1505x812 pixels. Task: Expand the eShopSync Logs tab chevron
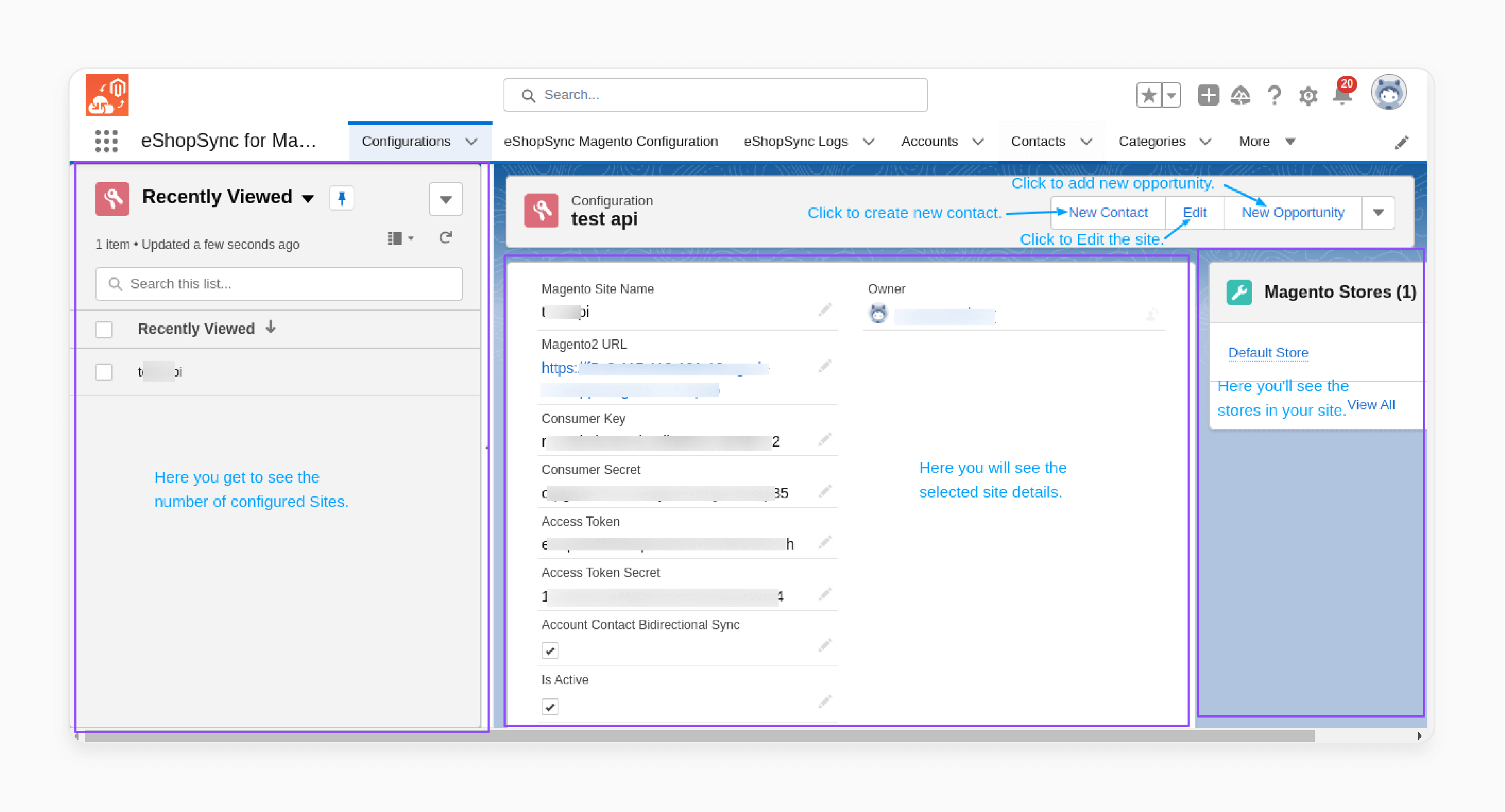pyautogui.click(x=869, y=142)
